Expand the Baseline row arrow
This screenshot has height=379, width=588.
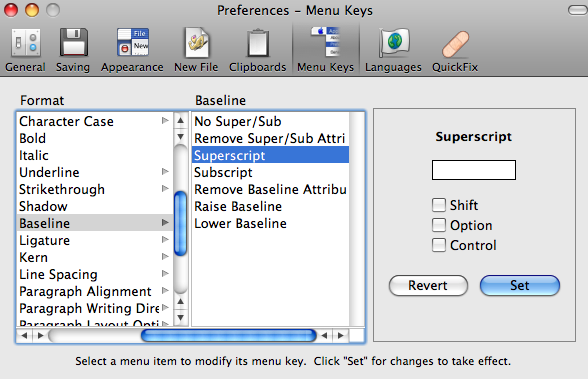click(x=165, y=222)
